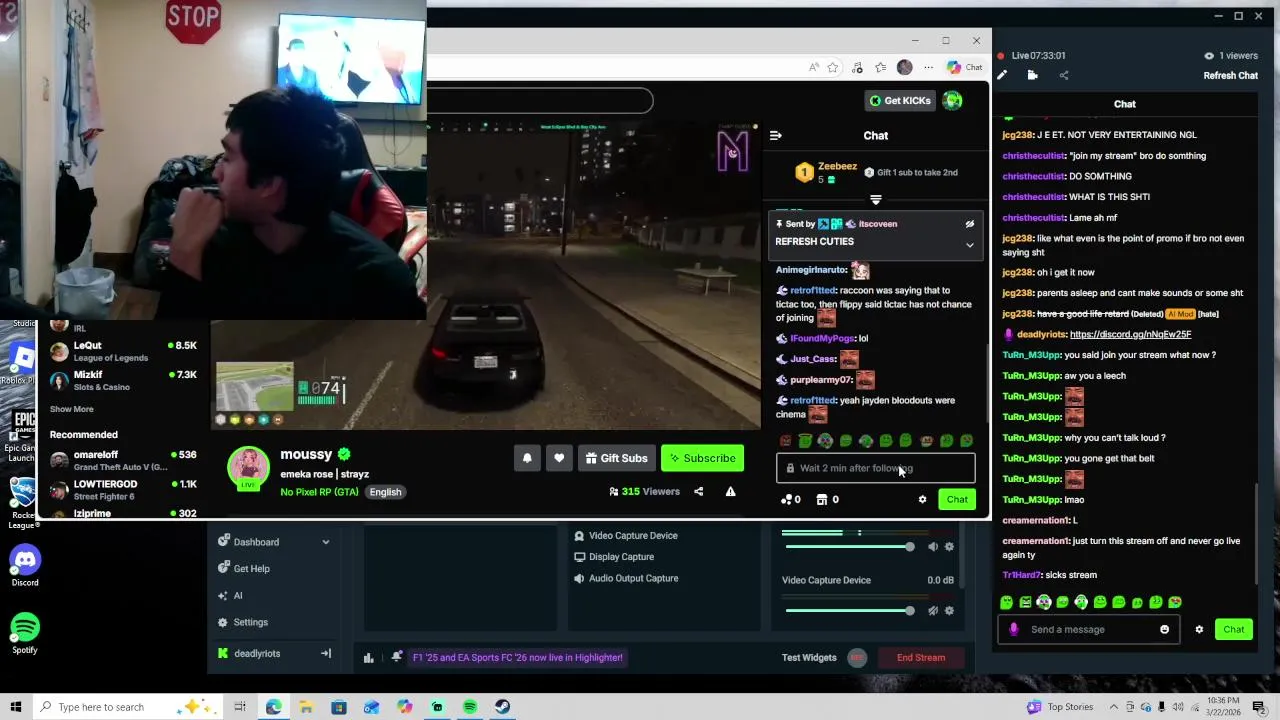1280x720 pixels.
Task: Click the No Pixel RP (GTA) category link
Action: (x=319, y=492)
